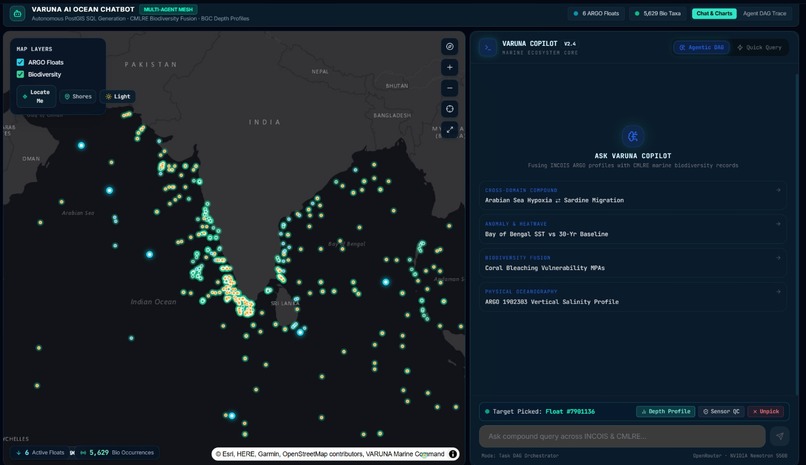Toggle the Shores map overlay
Viewport: 806px width, 465px height.
(78, 97)
